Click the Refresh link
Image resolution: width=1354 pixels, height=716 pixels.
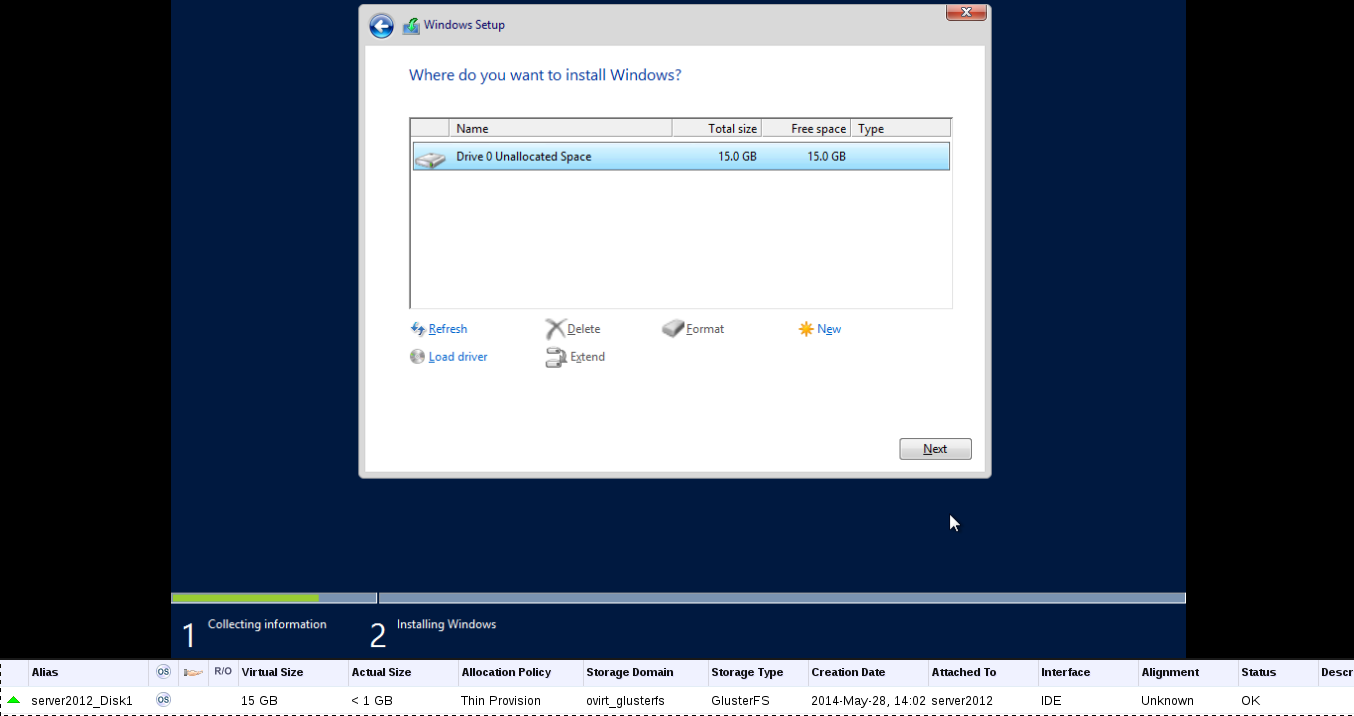click(447, 329)
